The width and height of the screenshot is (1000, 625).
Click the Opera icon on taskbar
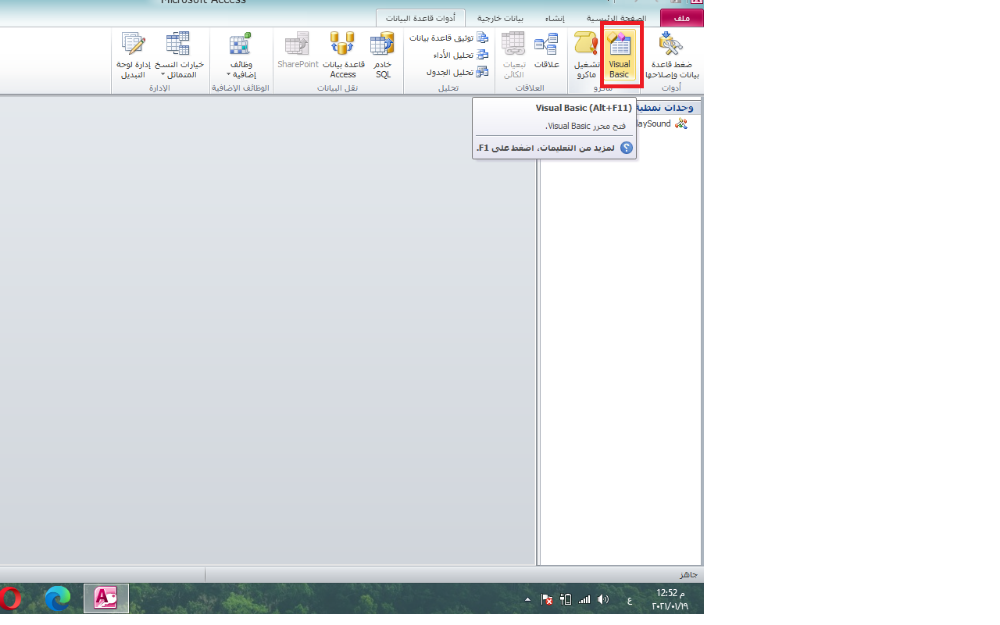9,599
